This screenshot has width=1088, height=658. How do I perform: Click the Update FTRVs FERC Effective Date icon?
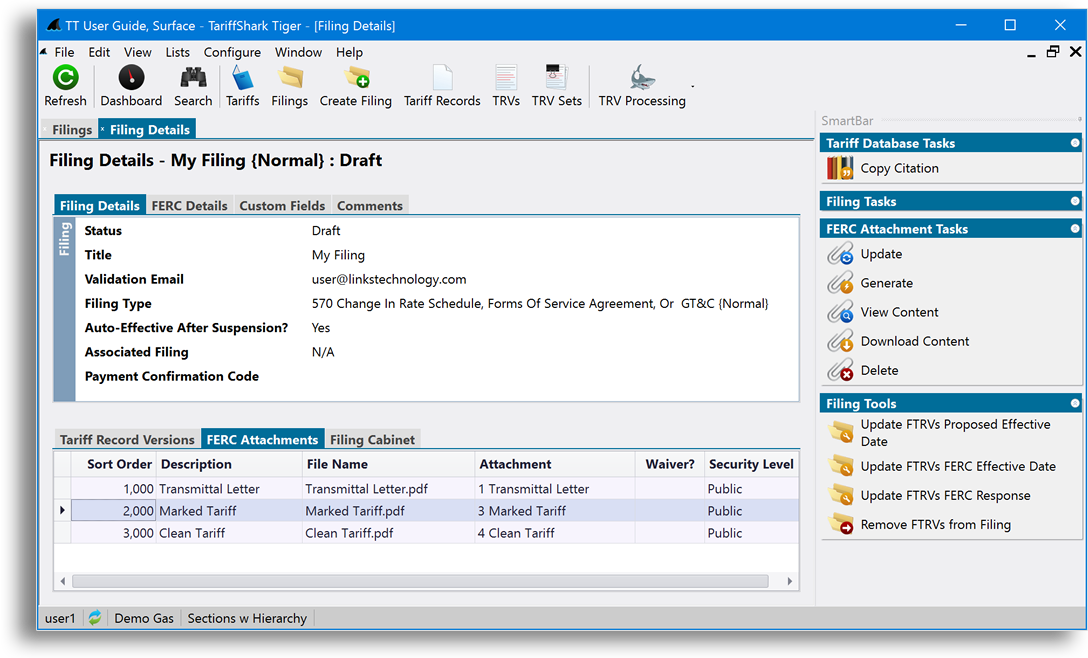(841, 466)
